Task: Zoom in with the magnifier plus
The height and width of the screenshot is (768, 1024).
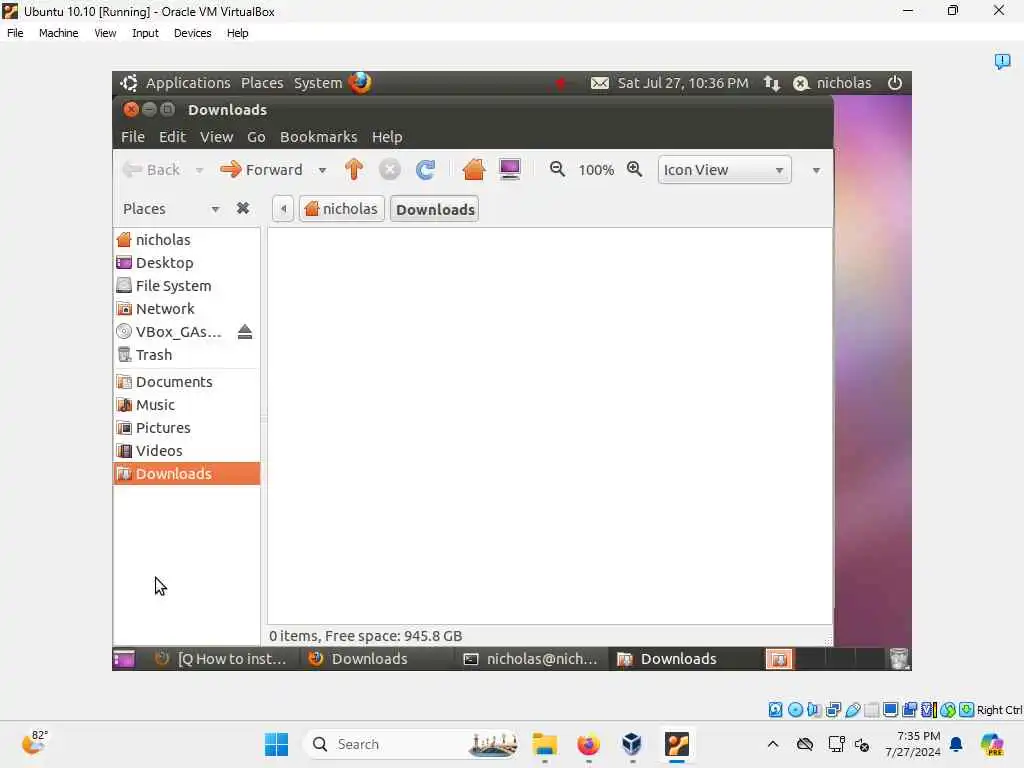Action: (634, 169)
